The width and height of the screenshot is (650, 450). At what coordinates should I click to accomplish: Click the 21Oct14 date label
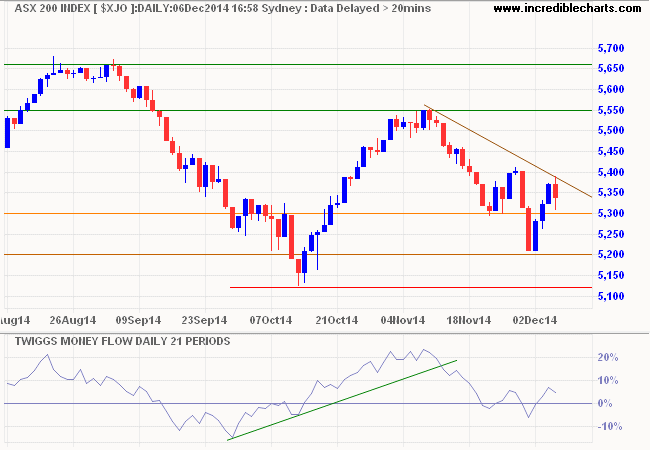pyautogui.click(x=336, y=320)
